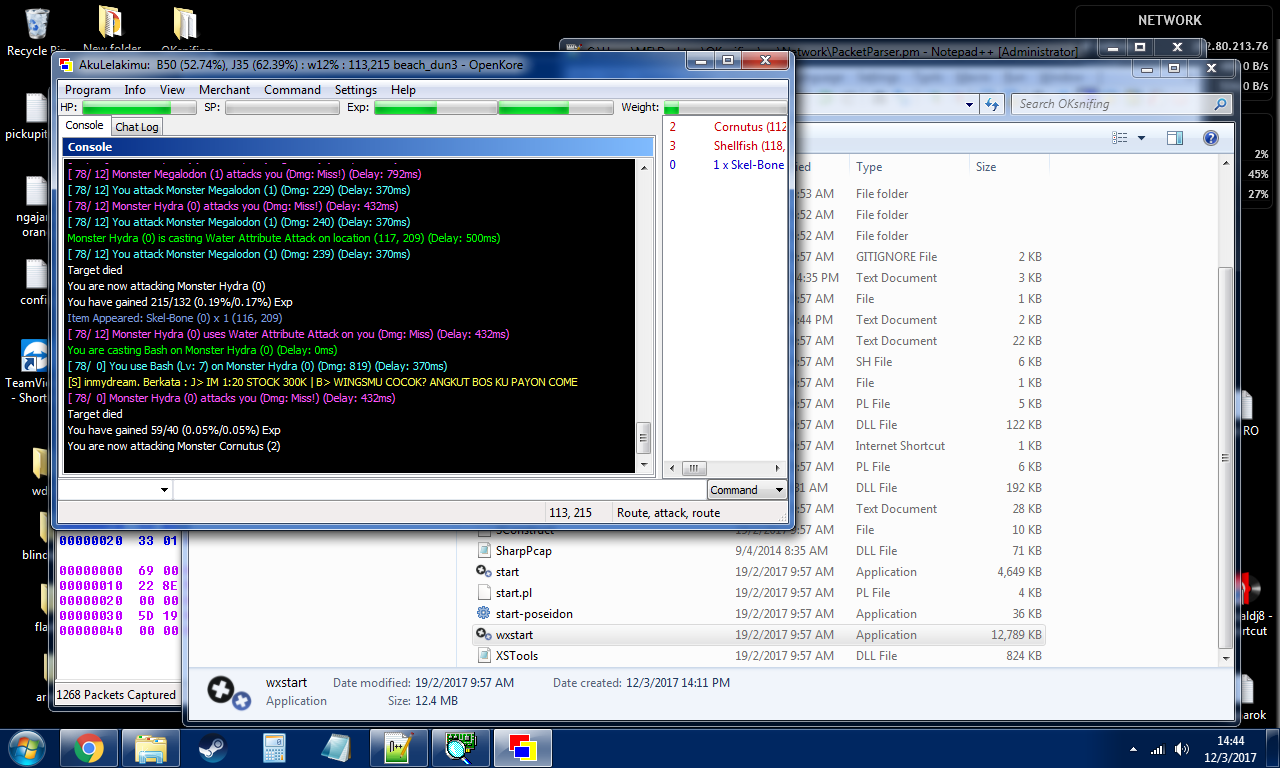The image size is (1280, 768).
Task: Open the New folder desktop icon
Action: tap(111, 29)
